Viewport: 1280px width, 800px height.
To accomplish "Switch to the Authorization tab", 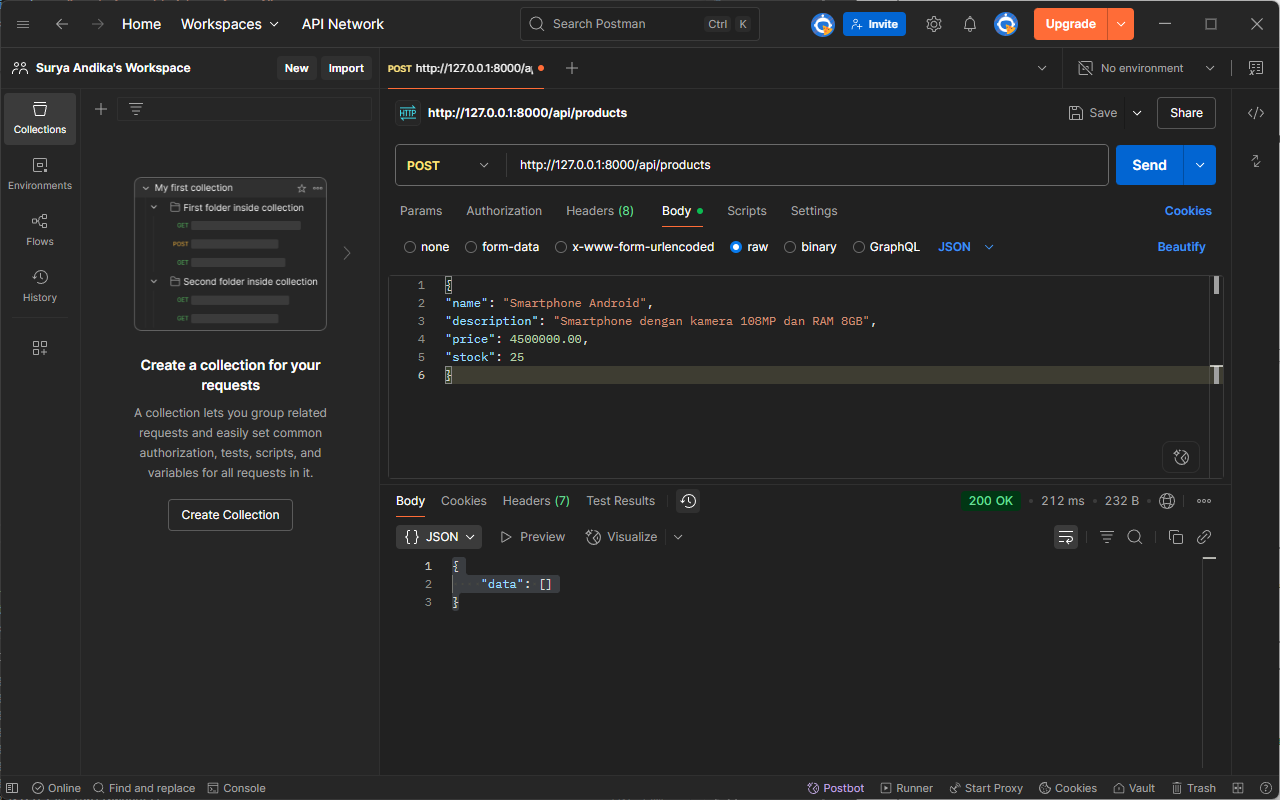I will click(x=504, y=211).
